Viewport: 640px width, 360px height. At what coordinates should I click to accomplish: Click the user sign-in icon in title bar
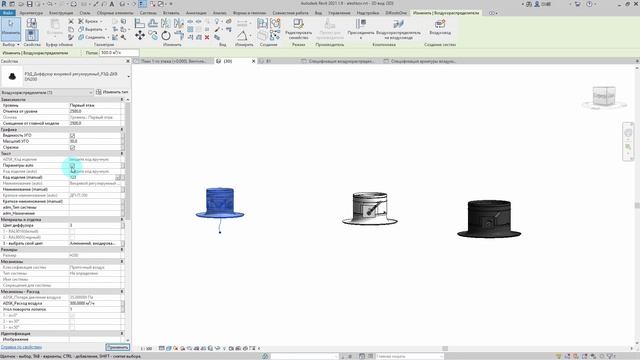[x=537, y=4]
